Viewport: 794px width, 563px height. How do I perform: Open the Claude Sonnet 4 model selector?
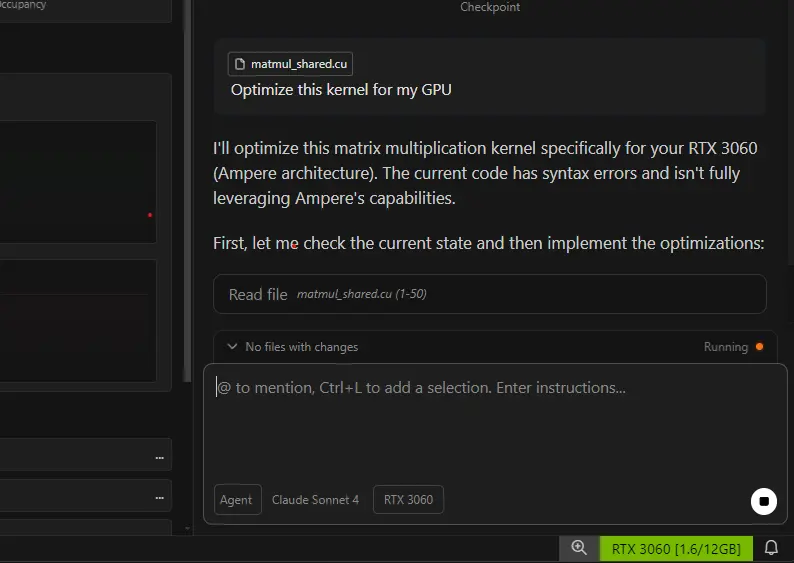315,499
